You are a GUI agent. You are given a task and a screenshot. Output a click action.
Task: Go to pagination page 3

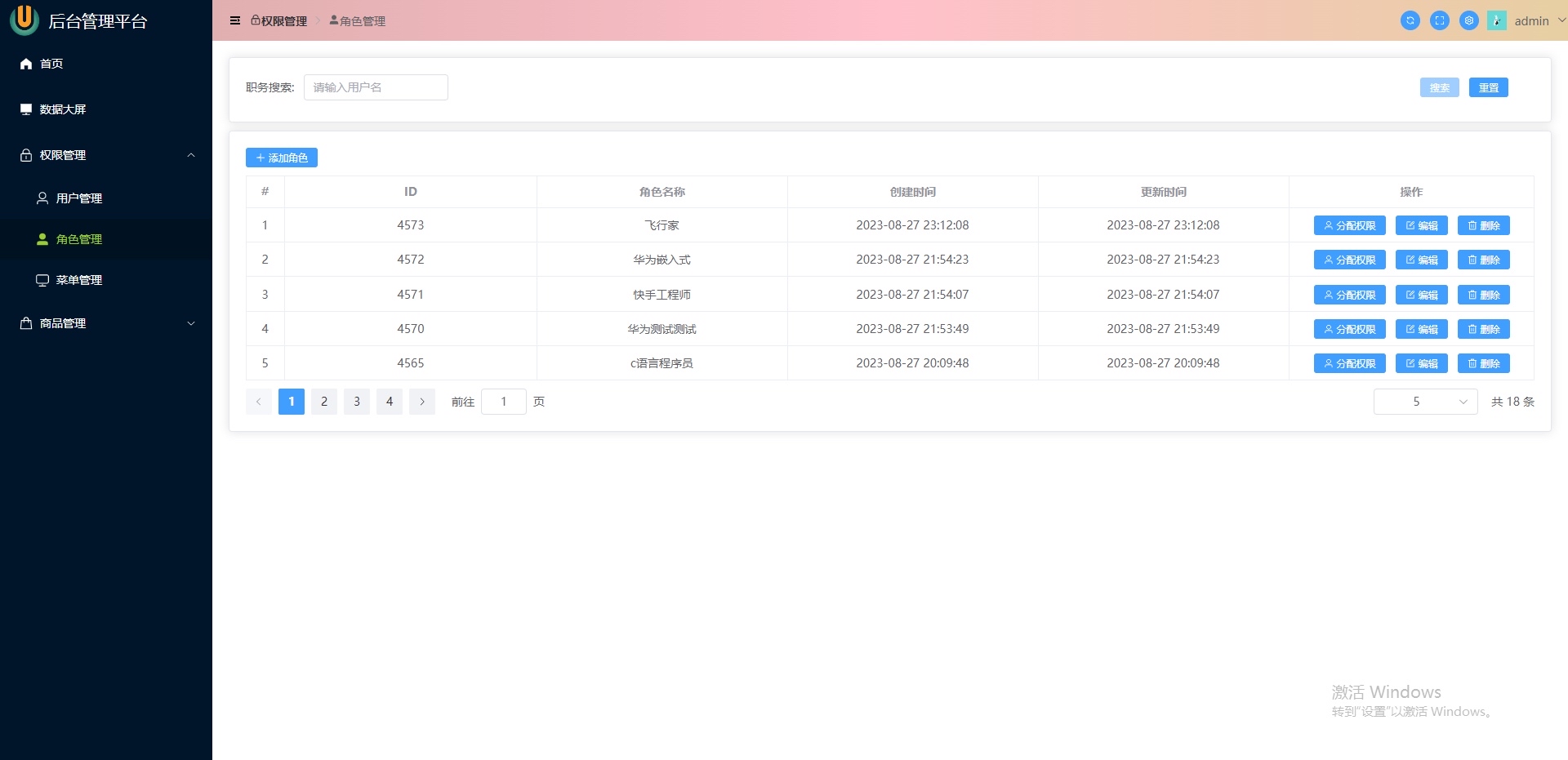[x=357, y=402]
